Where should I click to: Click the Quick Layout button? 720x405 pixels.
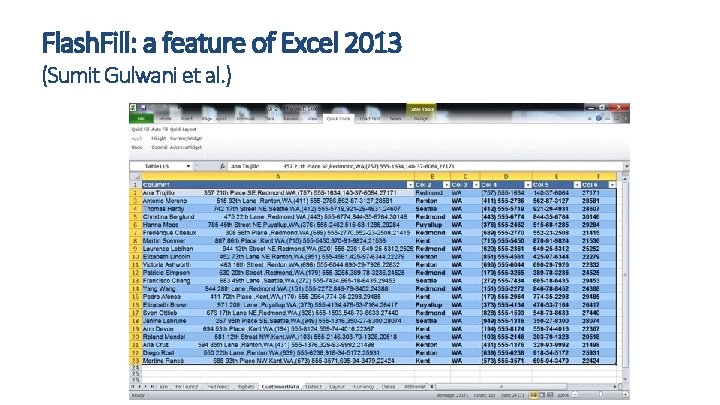(183, 129)
